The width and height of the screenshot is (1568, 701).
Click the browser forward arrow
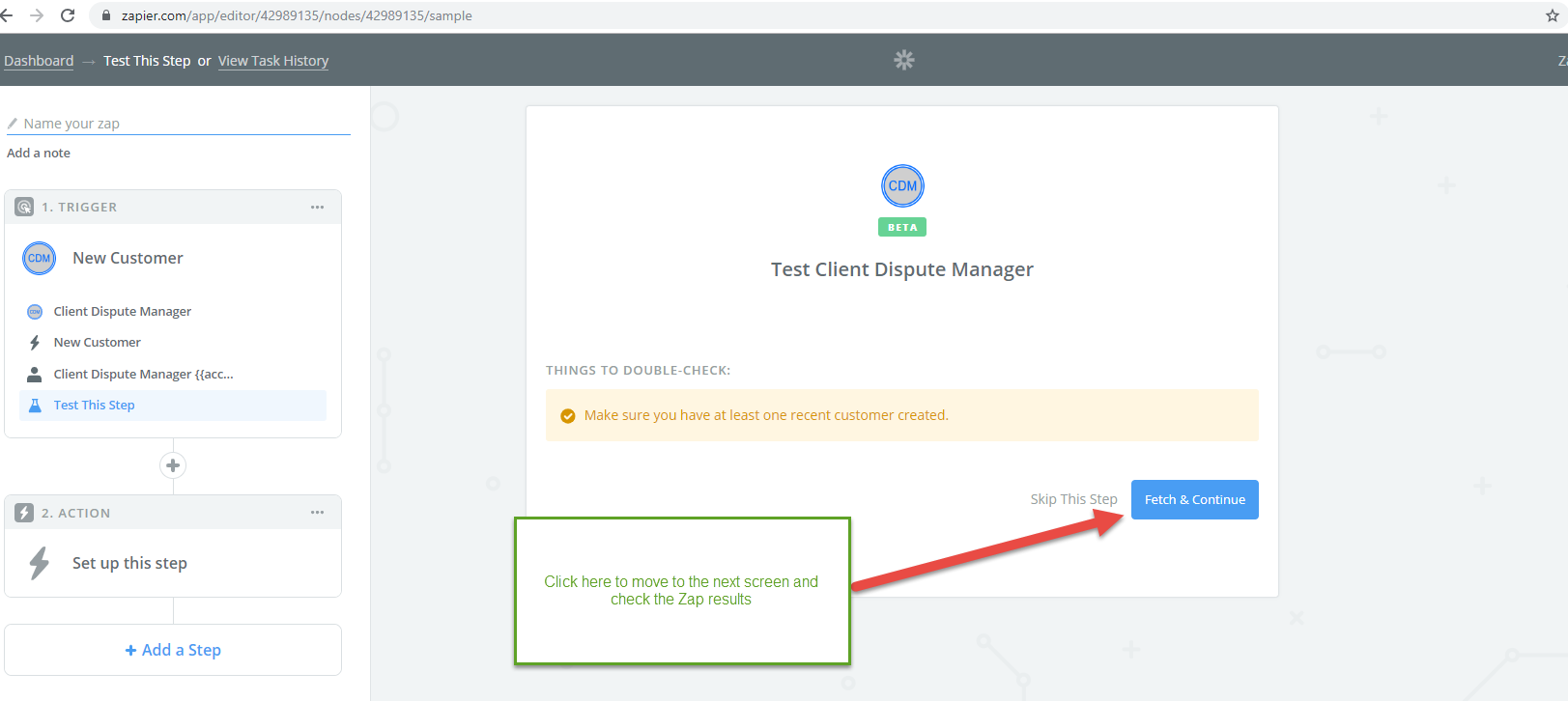[37, 15]
